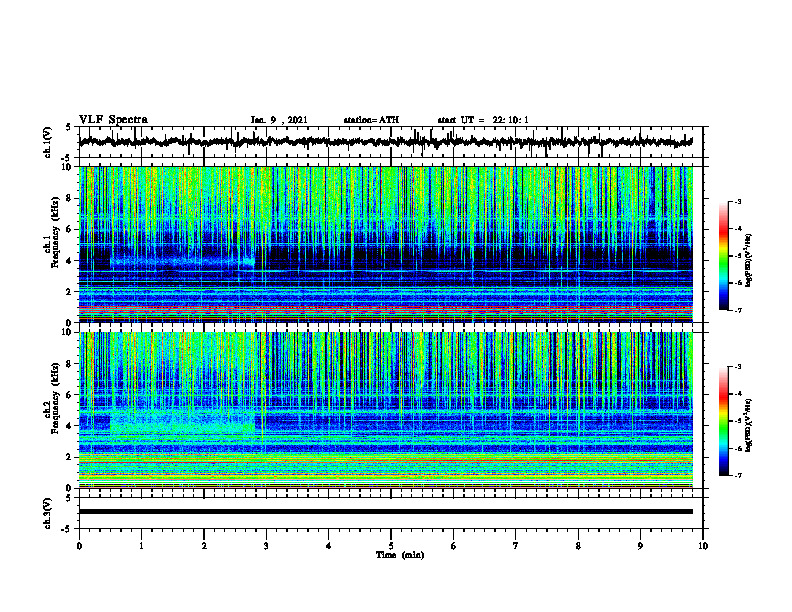
Task: Click the ch.2 spectrogram color scale bar
Action: [724, 421]
